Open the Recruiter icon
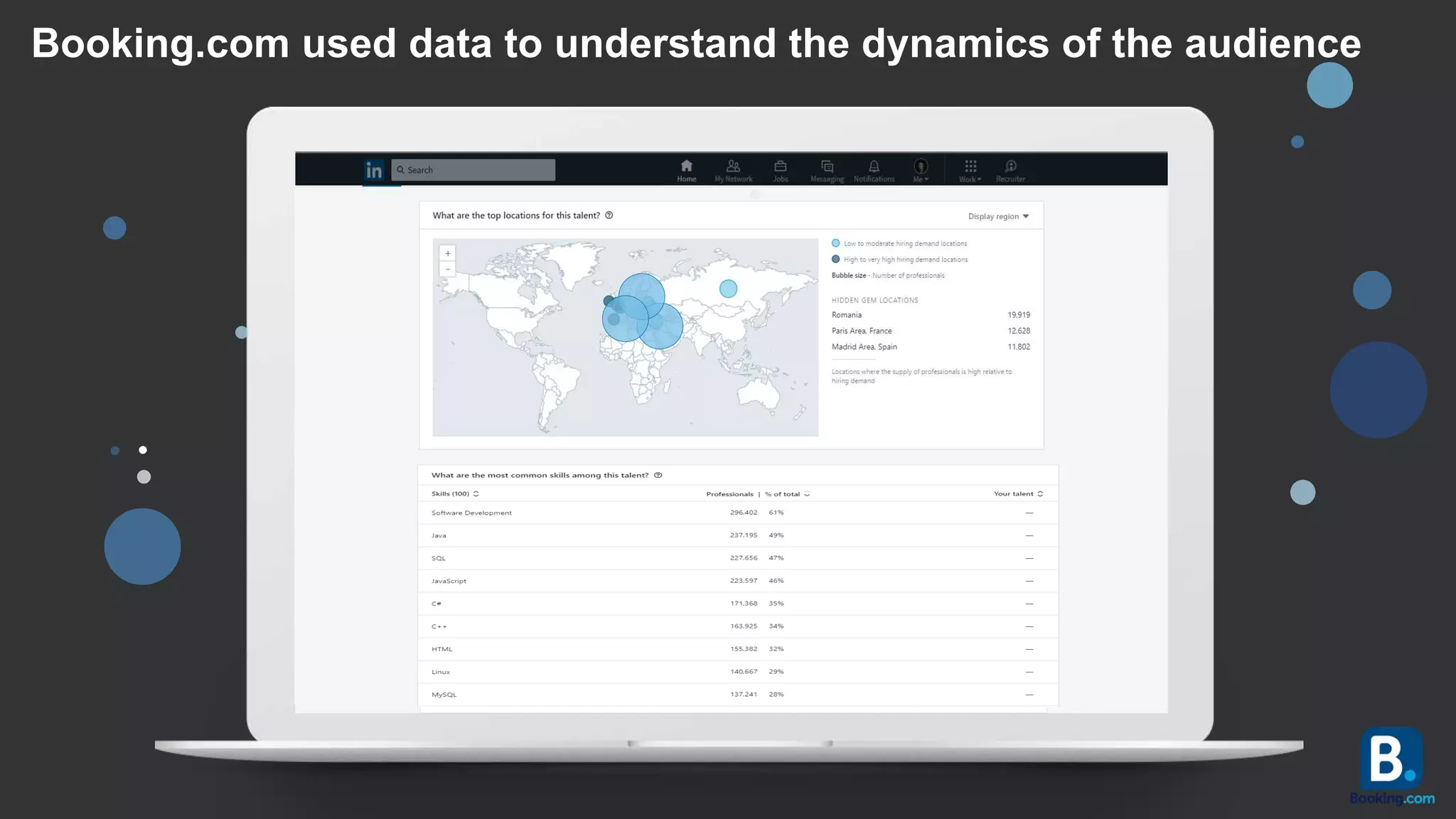1456x819 pixels. point(1010,171)
